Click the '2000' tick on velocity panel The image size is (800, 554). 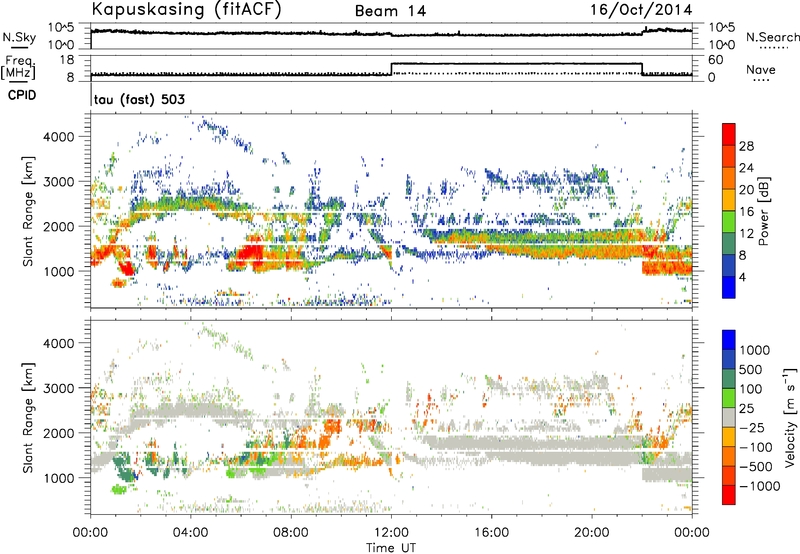59,433
